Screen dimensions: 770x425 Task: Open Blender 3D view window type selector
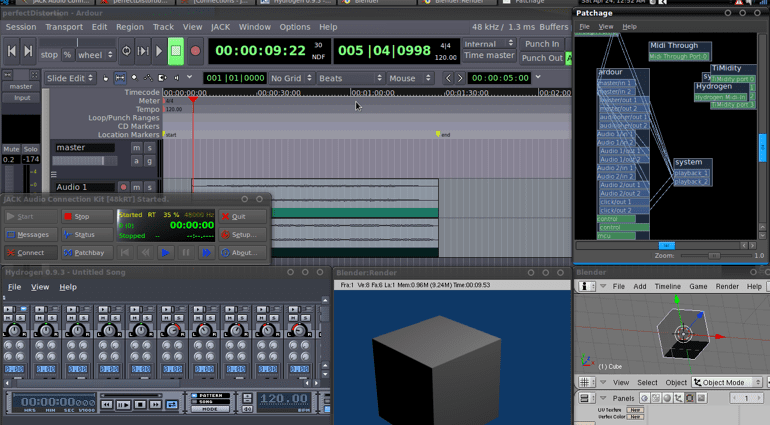point(585,382)
